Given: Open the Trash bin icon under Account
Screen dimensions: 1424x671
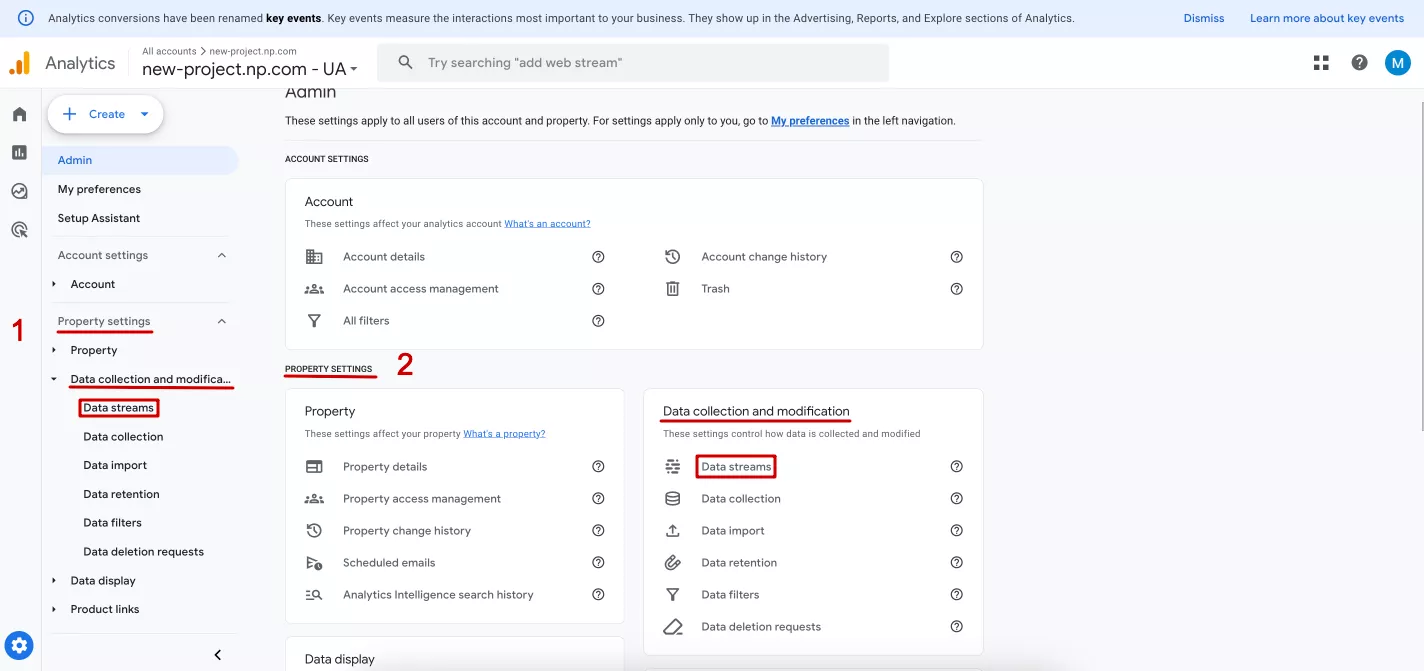Looking at the screenshot, I should pyautogui.click(x=673, y=289).
